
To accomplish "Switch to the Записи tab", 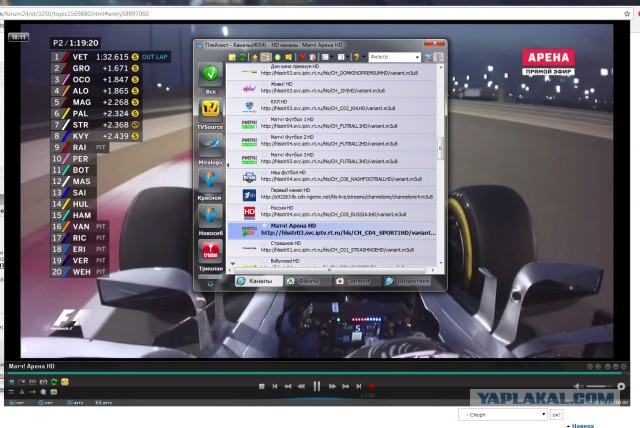I will click(x=358, y=281).
